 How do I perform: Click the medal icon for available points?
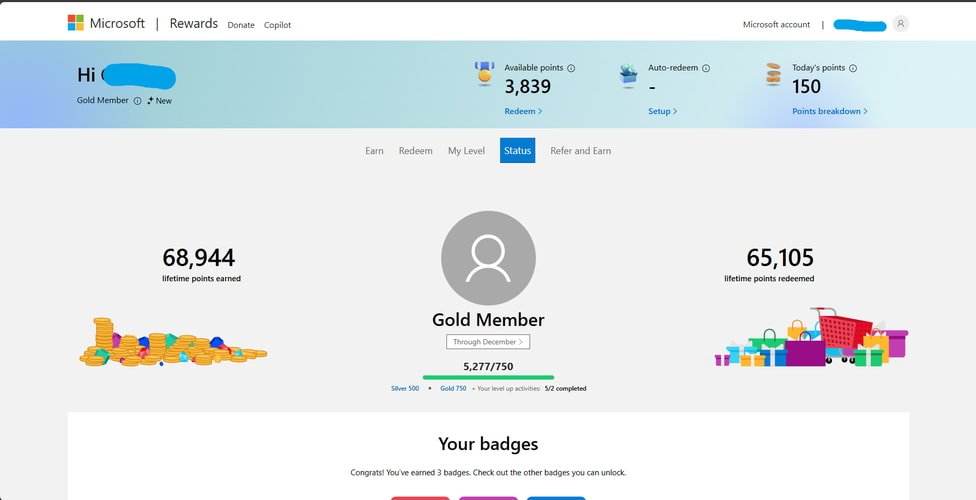[x=484, y=73]
